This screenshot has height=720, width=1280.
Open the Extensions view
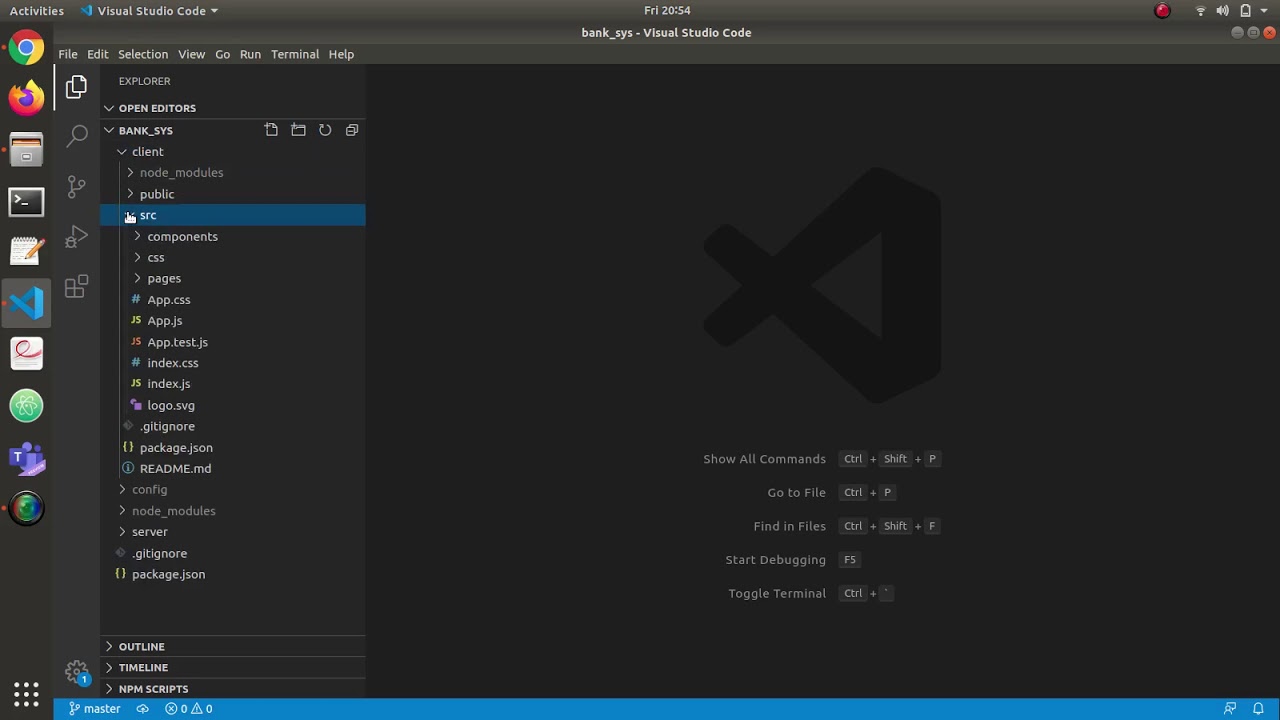[x=76, y=288]
